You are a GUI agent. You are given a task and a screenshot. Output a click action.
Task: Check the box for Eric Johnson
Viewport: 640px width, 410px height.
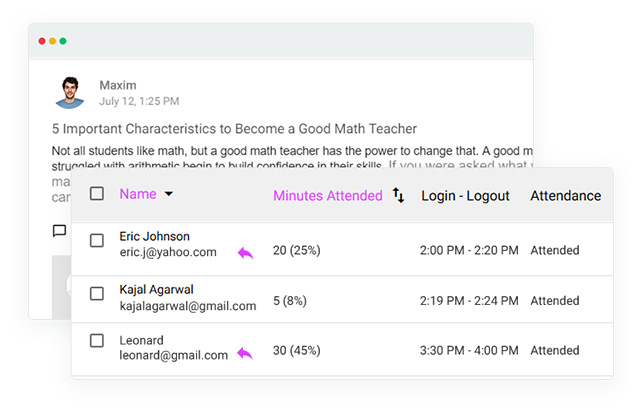coord(97,241)
